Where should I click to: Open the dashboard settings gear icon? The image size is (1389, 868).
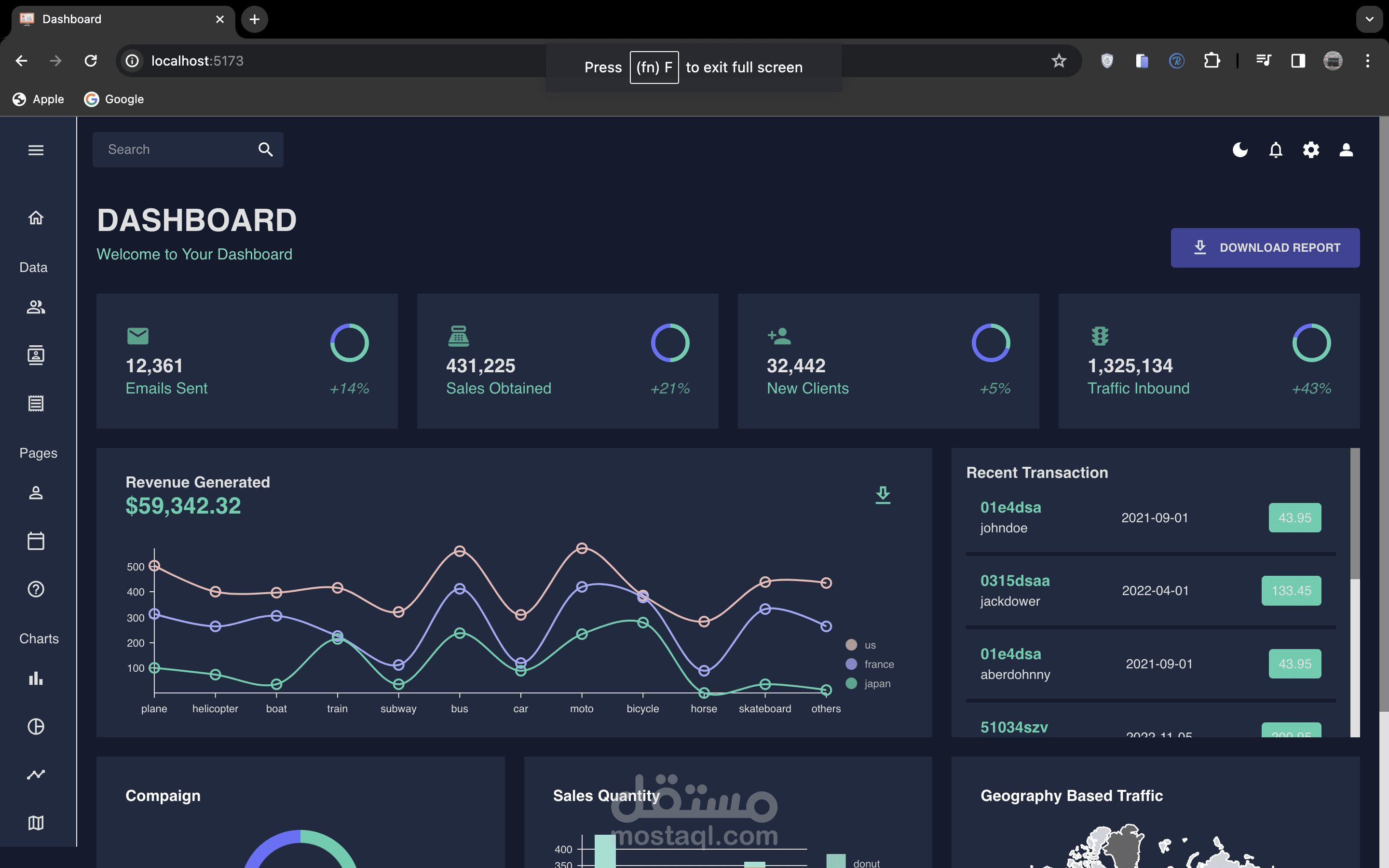1311,150
